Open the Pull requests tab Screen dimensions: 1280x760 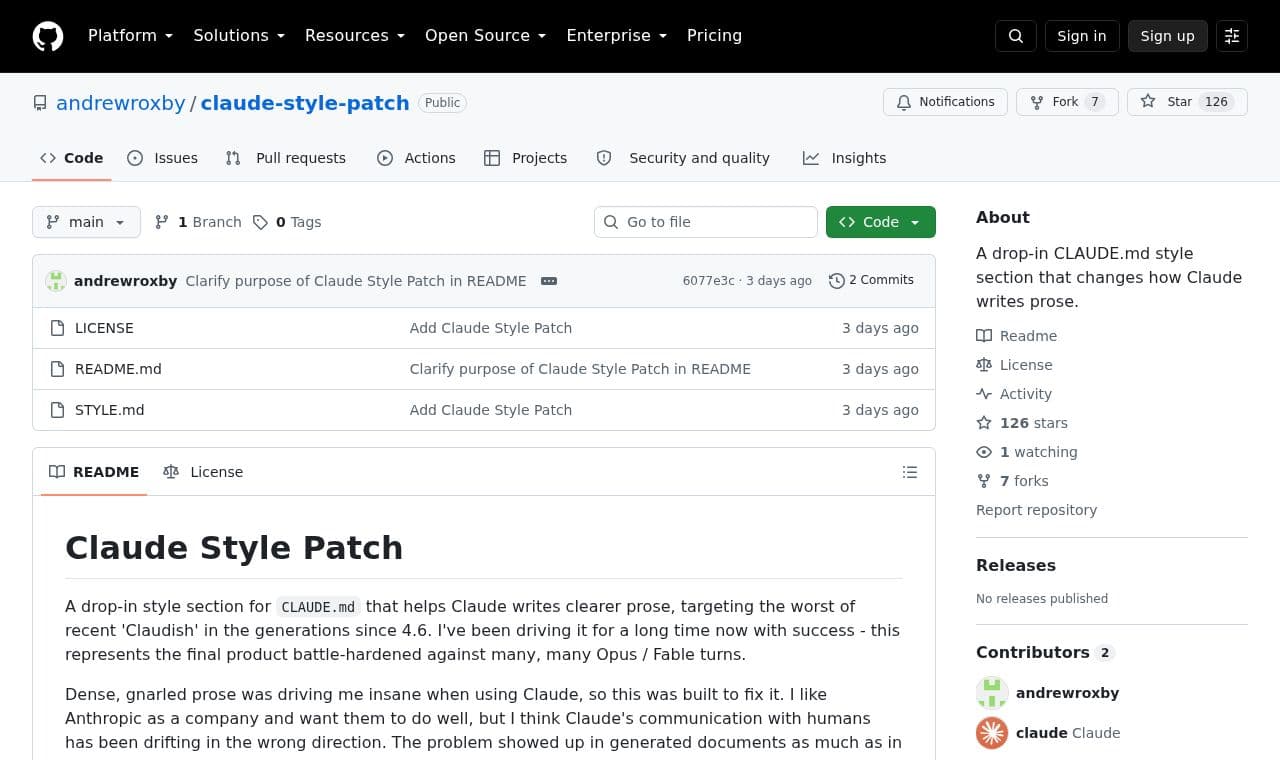click(286, 158)
